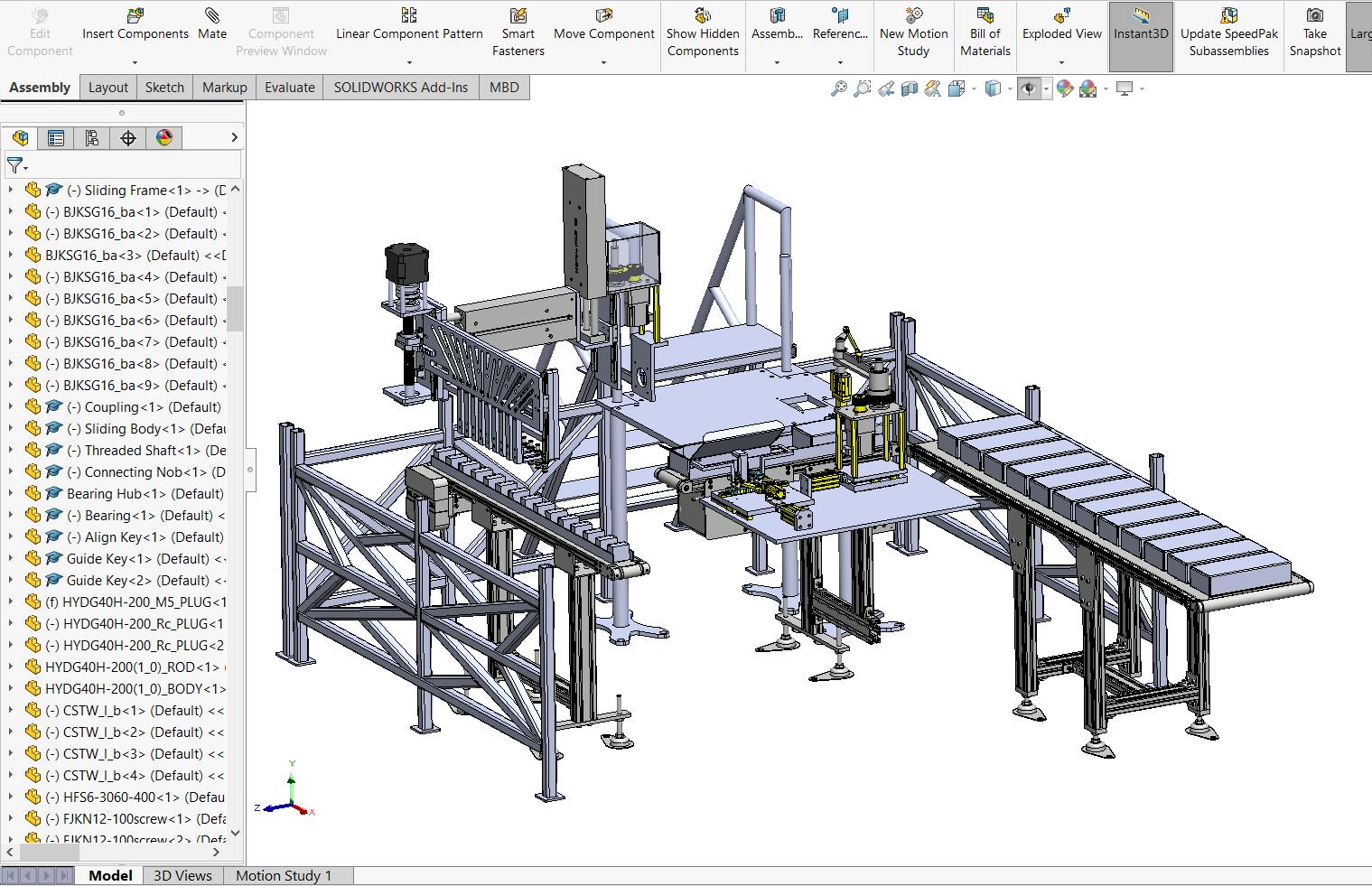
Task: Open the PropertyManager tab icon
Action: [x=56, y=138]
